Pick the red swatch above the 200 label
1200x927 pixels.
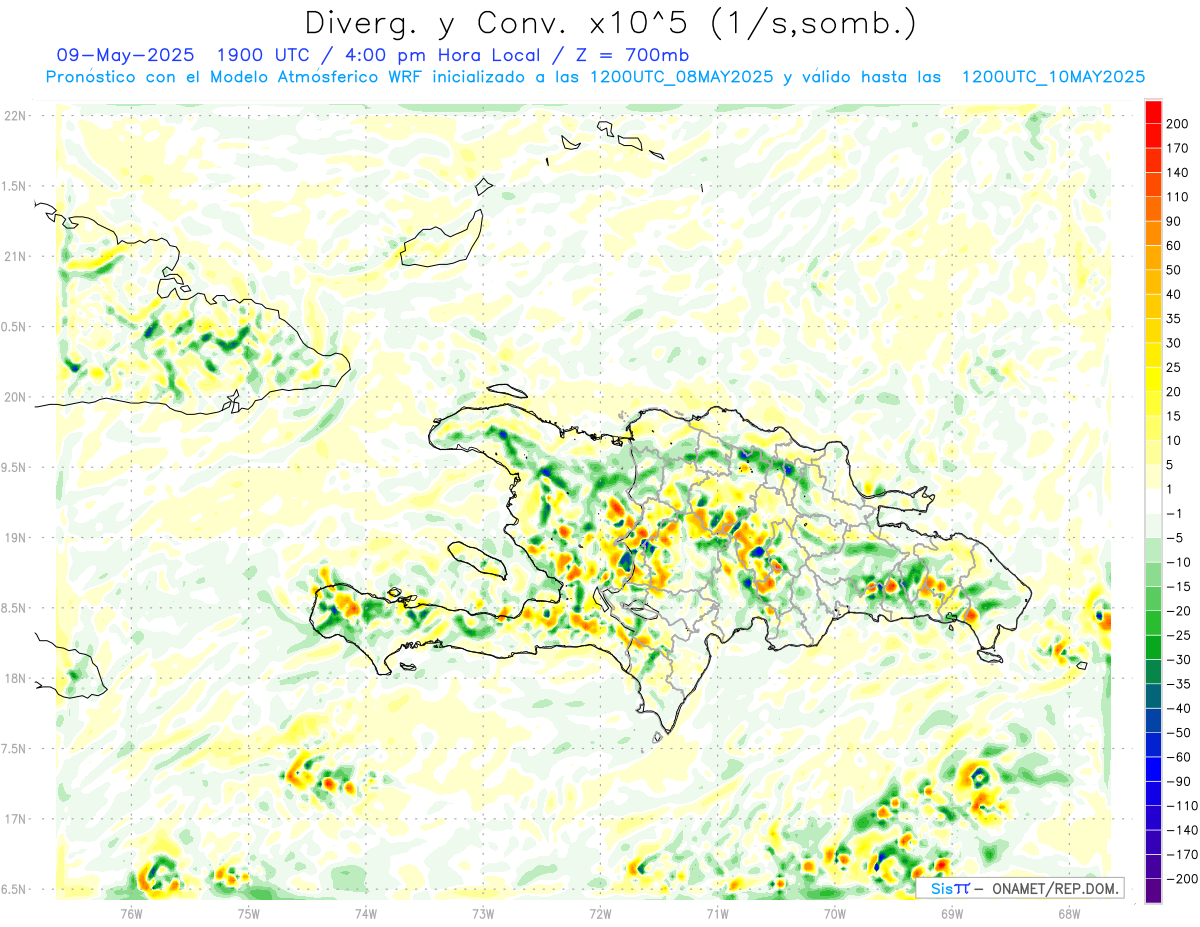1153,111
